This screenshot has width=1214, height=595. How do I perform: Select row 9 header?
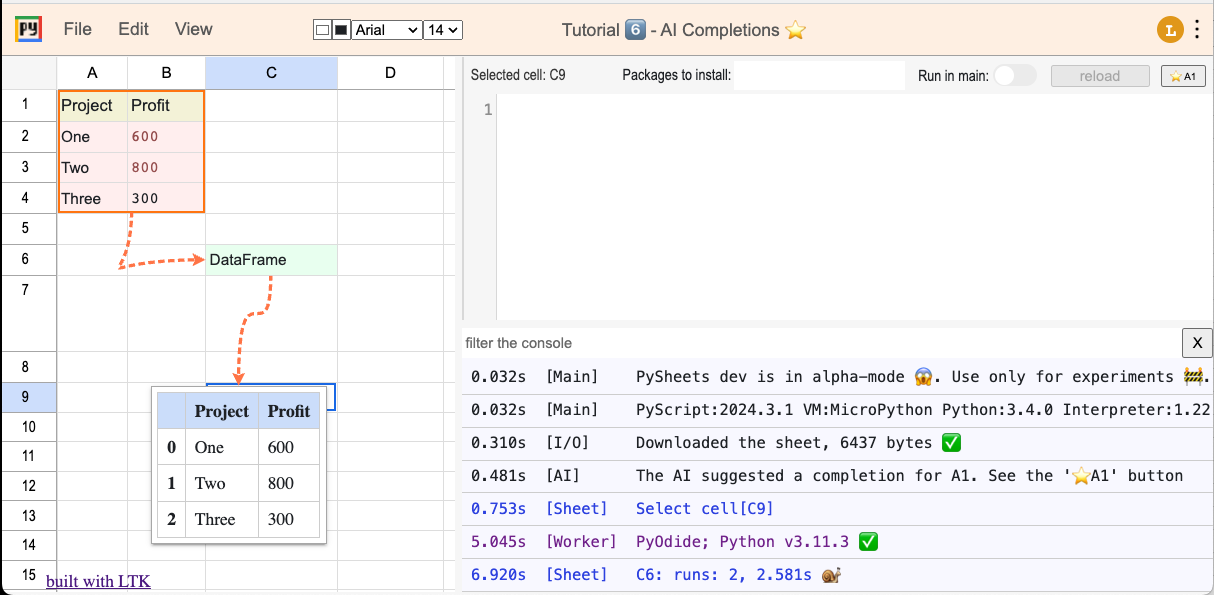(x=29, y=397)
